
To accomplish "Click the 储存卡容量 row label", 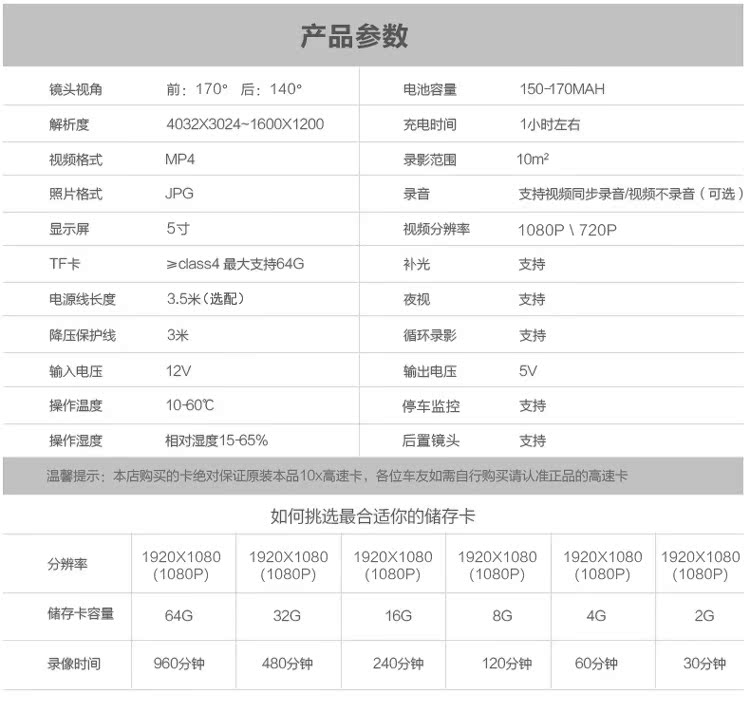I will tap(80, 614).
